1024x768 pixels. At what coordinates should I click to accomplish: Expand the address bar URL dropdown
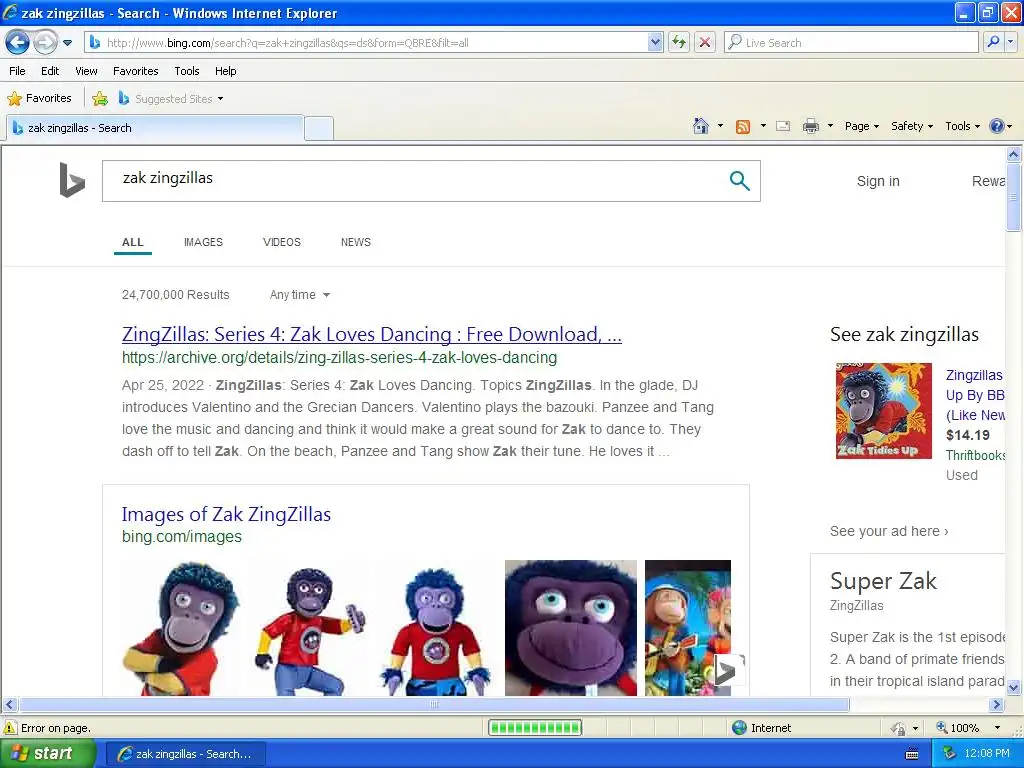[x=655, y=42]
